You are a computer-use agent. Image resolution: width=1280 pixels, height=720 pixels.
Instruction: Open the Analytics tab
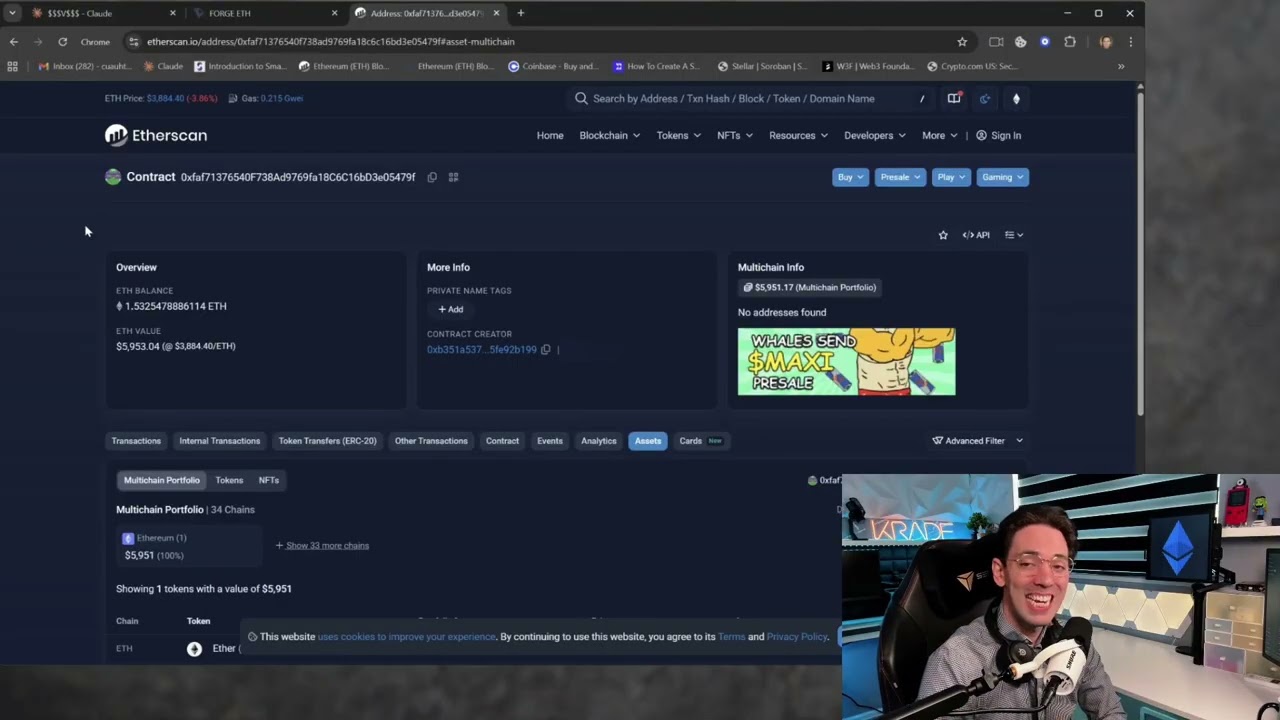599,441
